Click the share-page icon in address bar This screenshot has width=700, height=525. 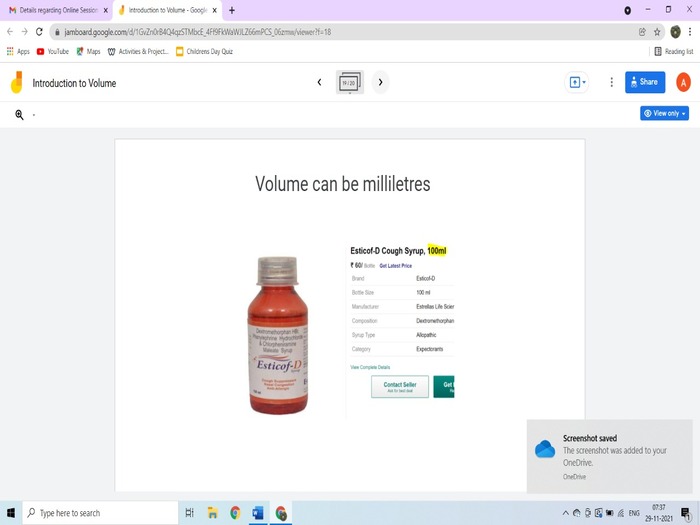pyautogui.click(x=642, y=32)
